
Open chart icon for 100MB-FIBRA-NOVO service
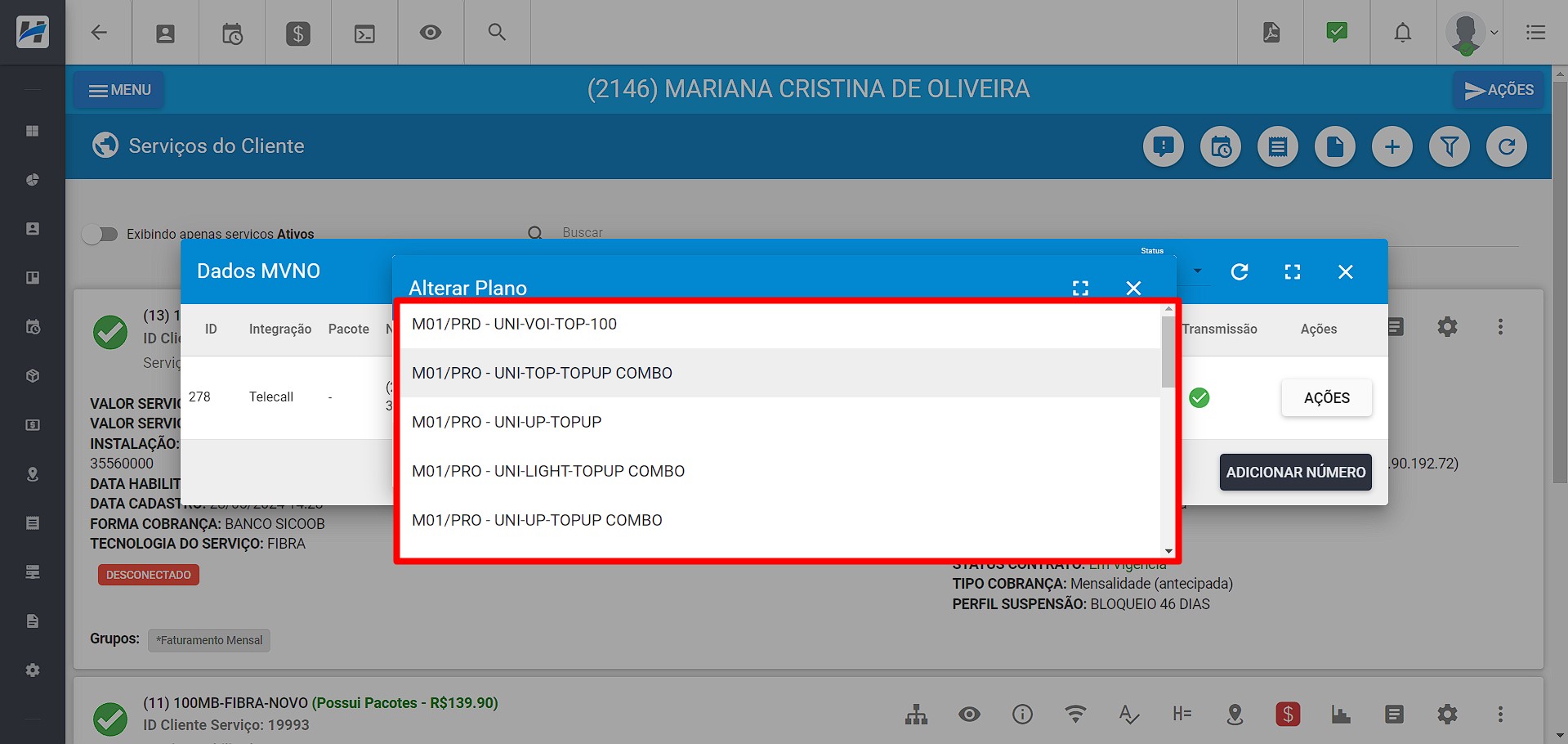pyautogui.click(x=1341, y=715)
